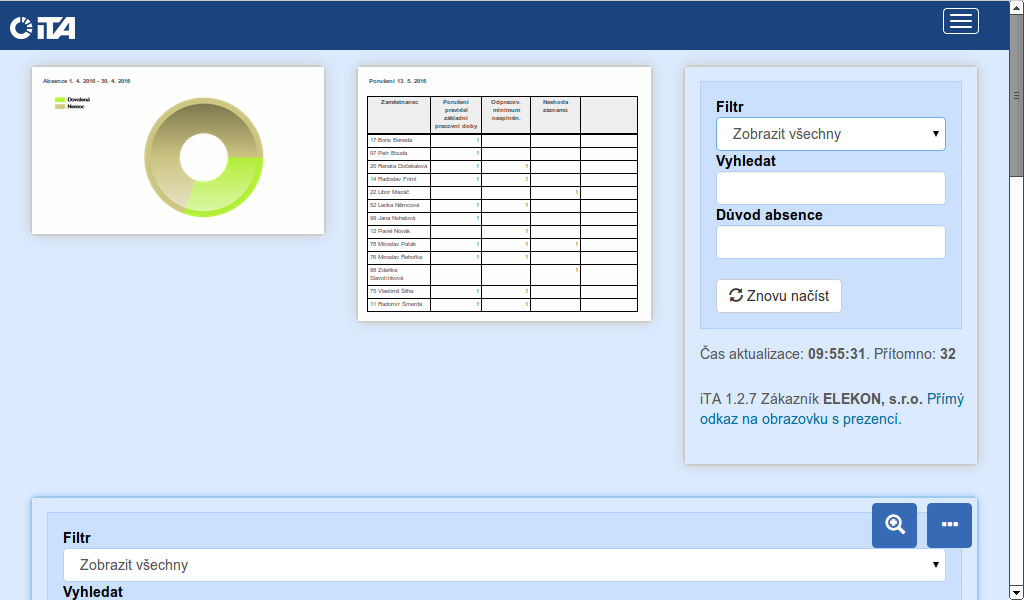The width and height of the screenshot is (1024, 600).
Task: Click the scrollbar up arrow
Action: 1016,7
